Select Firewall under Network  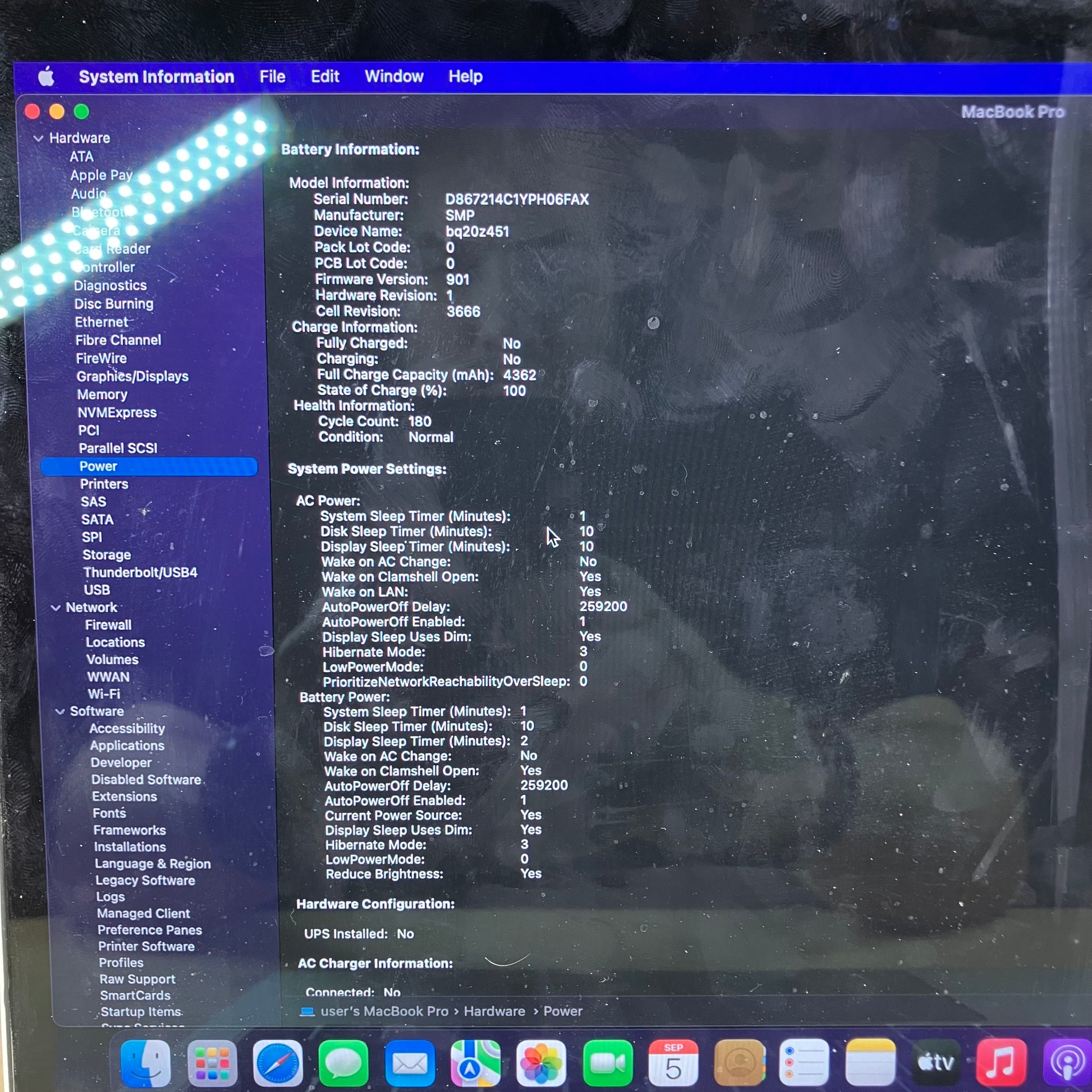click(108, 625)
